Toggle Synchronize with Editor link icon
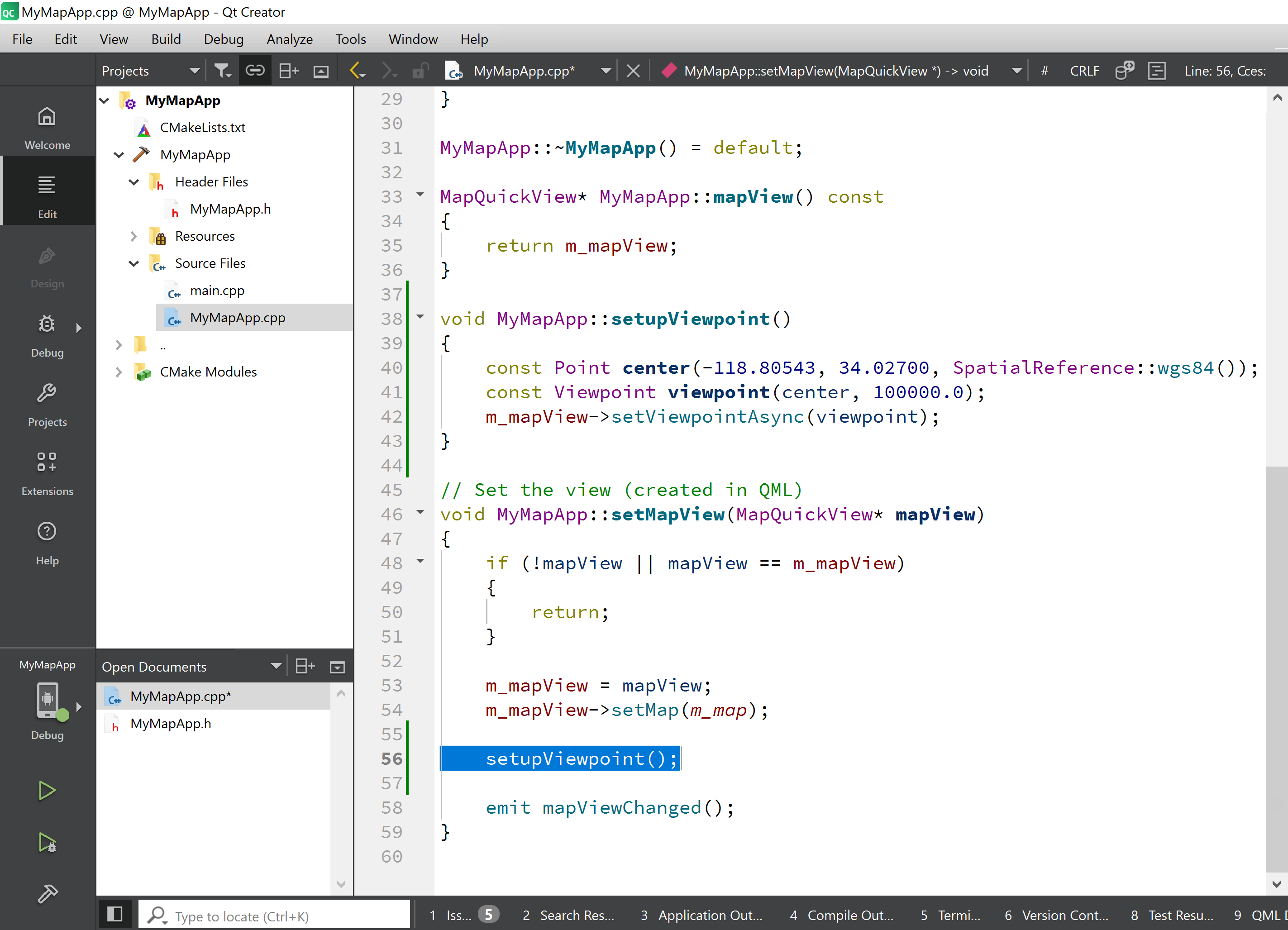The height and width of the screenshot is (930, 1288). point(255,71)
